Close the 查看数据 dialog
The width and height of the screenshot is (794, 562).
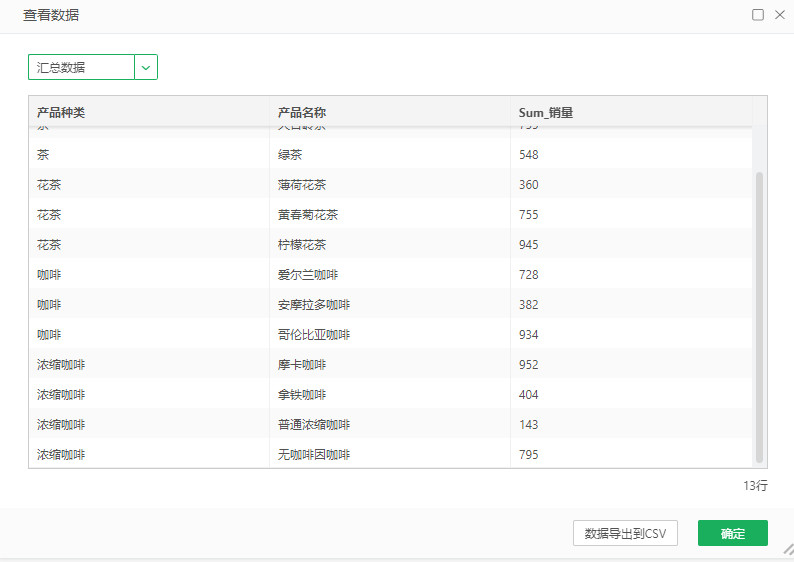(x=780, y=15)
